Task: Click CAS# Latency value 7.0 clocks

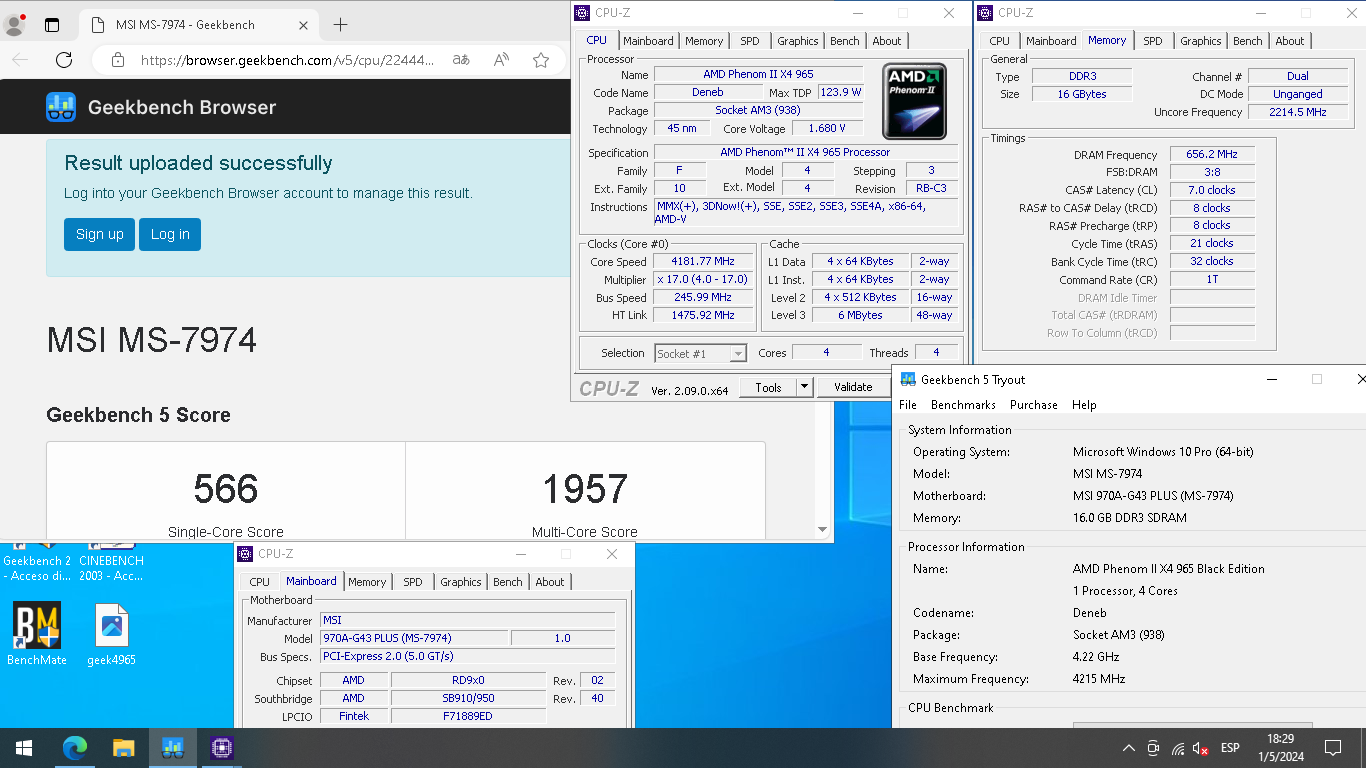Action: (x=1212, y=190)
